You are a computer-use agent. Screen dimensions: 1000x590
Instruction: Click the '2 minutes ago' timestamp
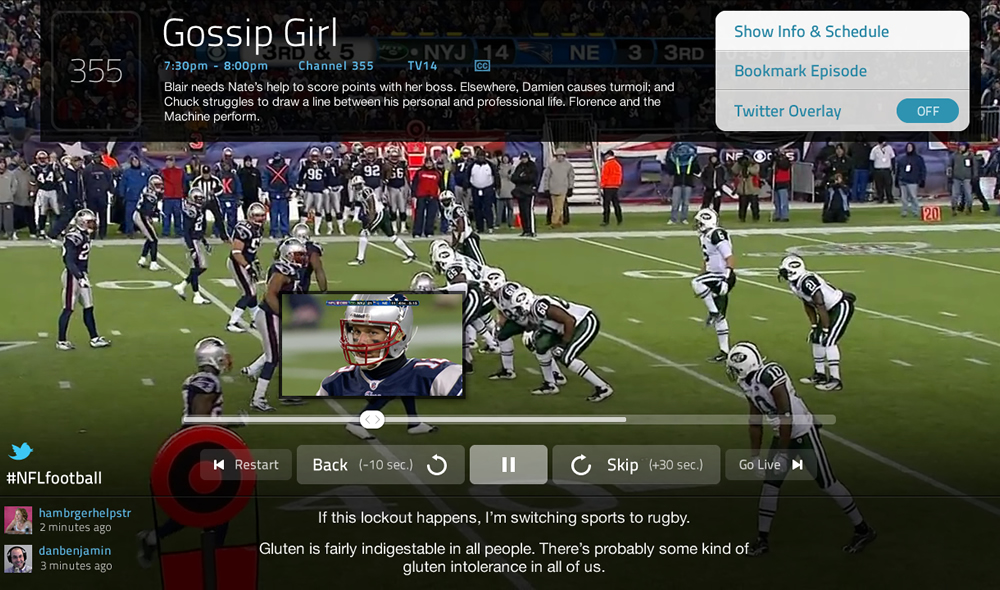click(75, 527)
